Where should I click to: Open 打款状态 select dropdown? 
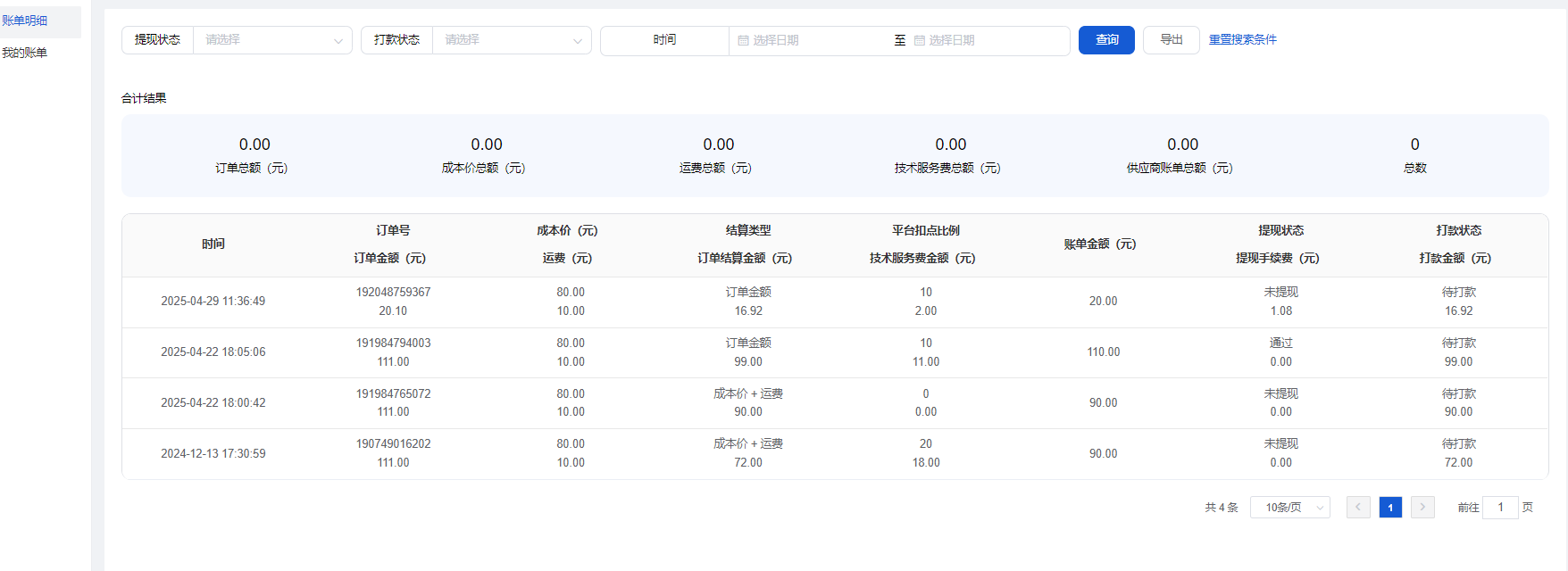point(511,40)
